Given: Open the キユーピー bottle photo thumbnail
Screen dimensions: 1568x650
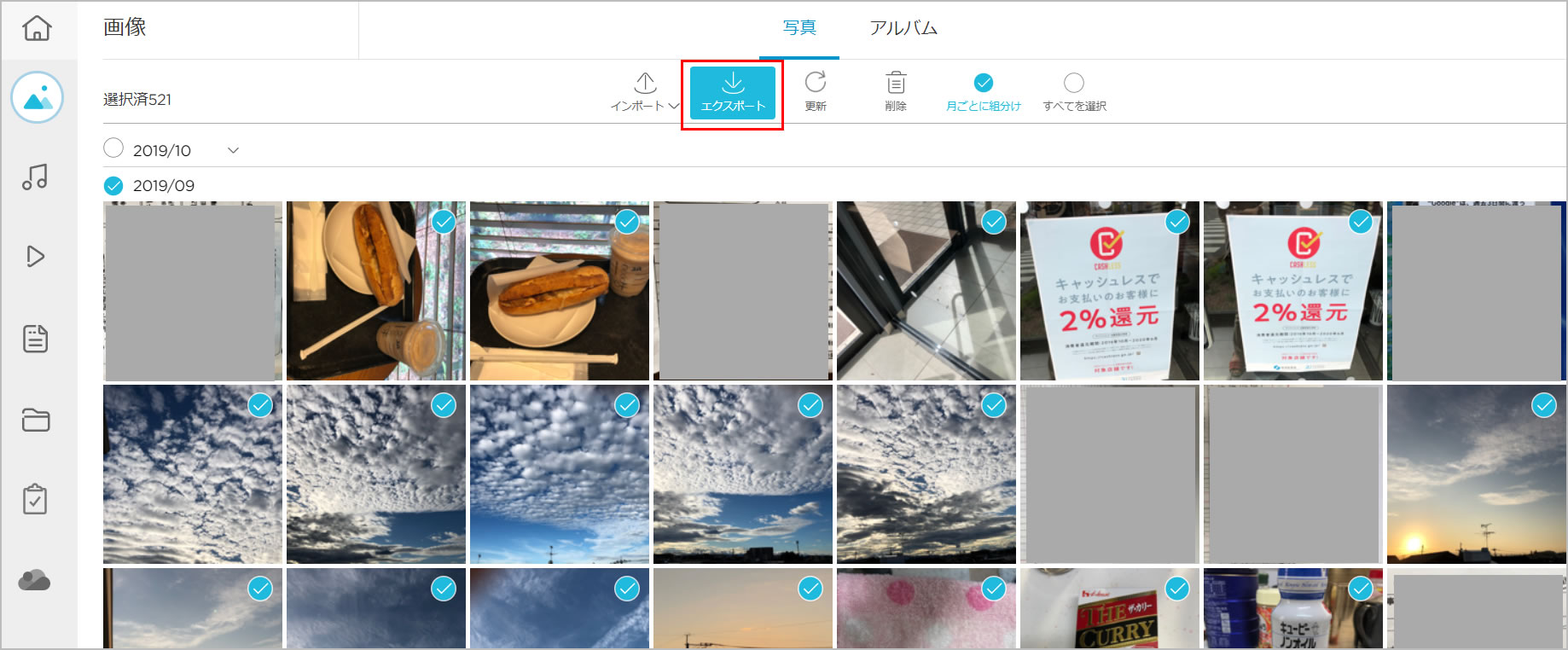Looking at the screenshot, I should click(x=1292, y=609).
